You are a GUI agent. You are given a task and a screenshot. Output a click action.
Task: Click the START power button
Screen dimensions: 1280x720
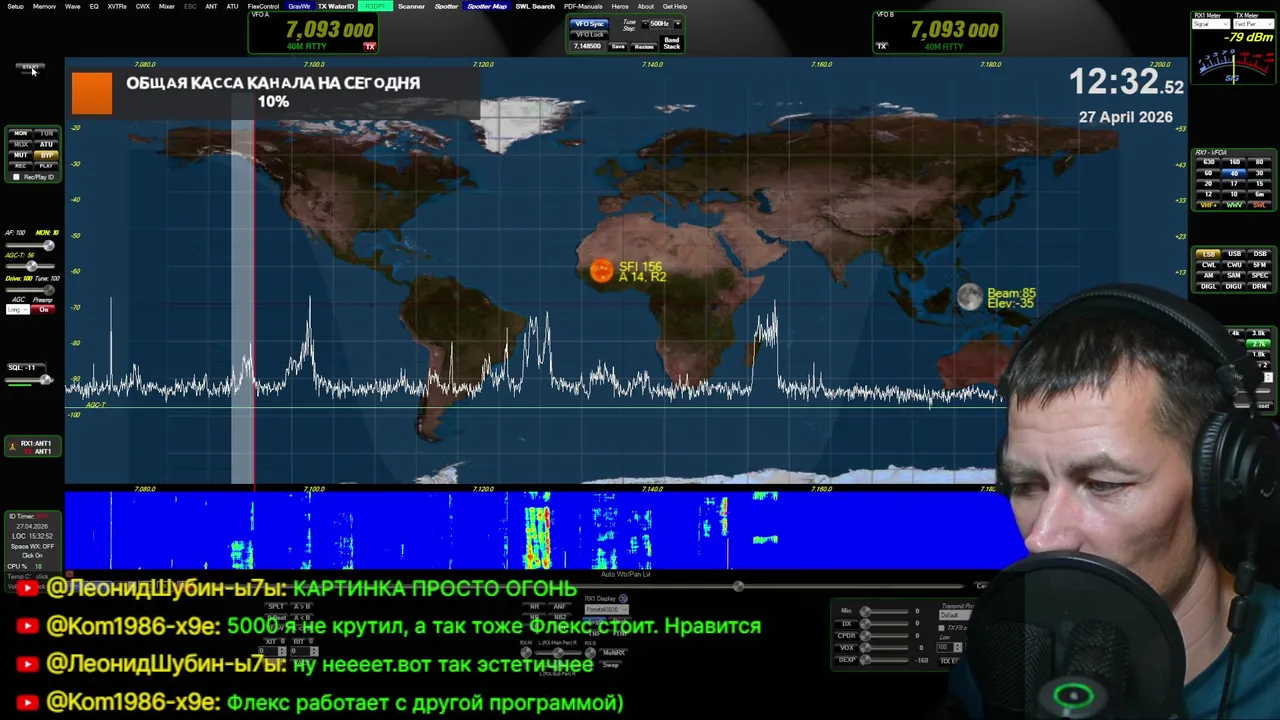tap(31, 68)
